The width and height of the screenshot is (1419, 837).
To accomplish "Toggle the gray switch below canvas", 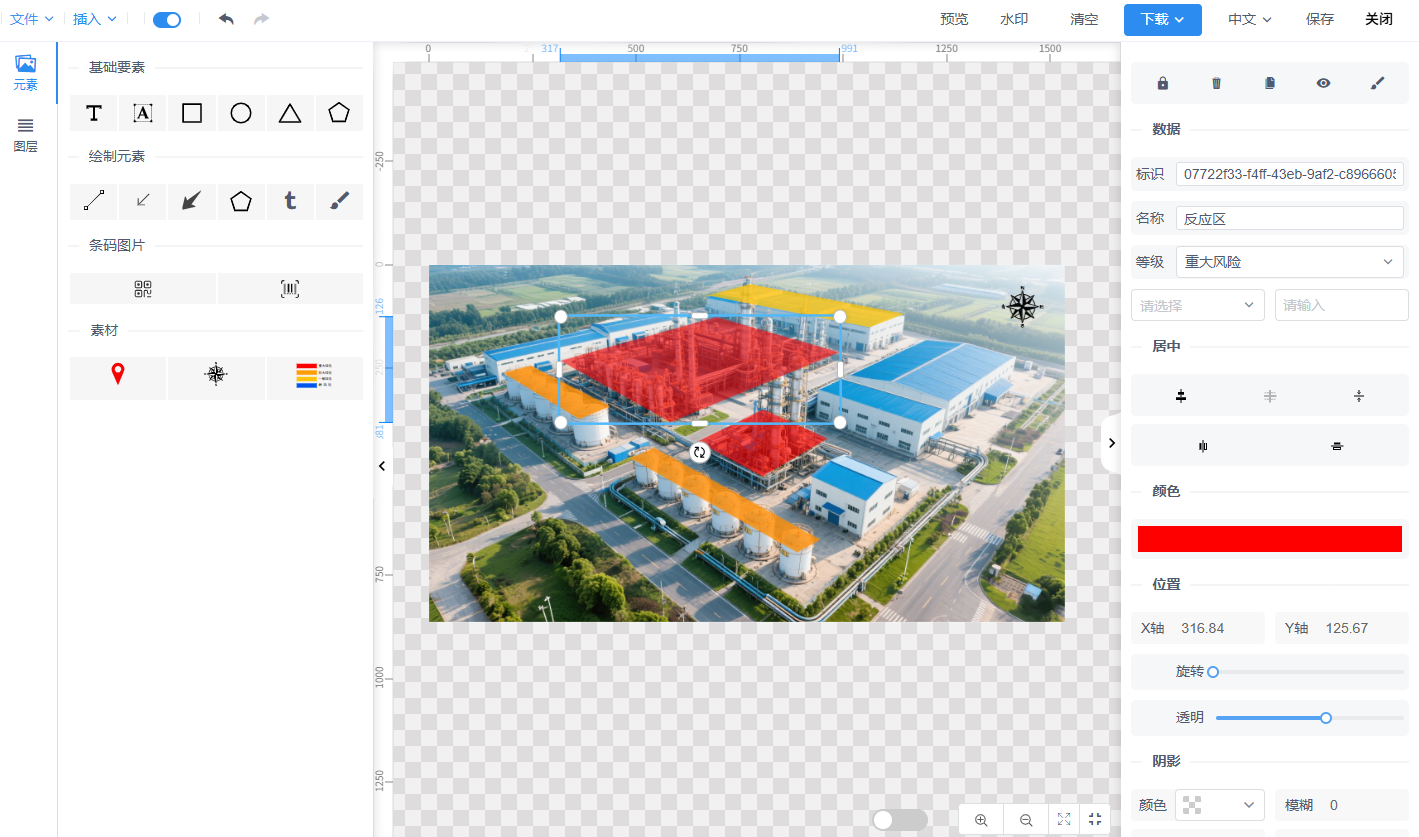I will pyautogui.click(x=899, y=820).
